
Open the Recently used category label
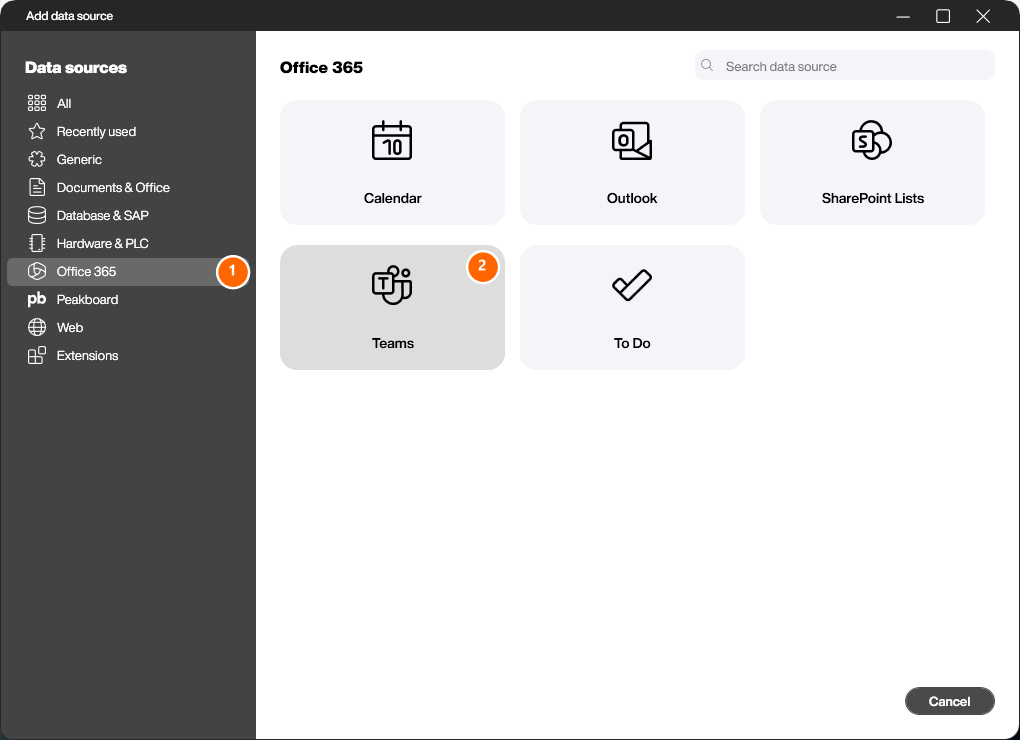pyautogui.click(x=96, y=131)
